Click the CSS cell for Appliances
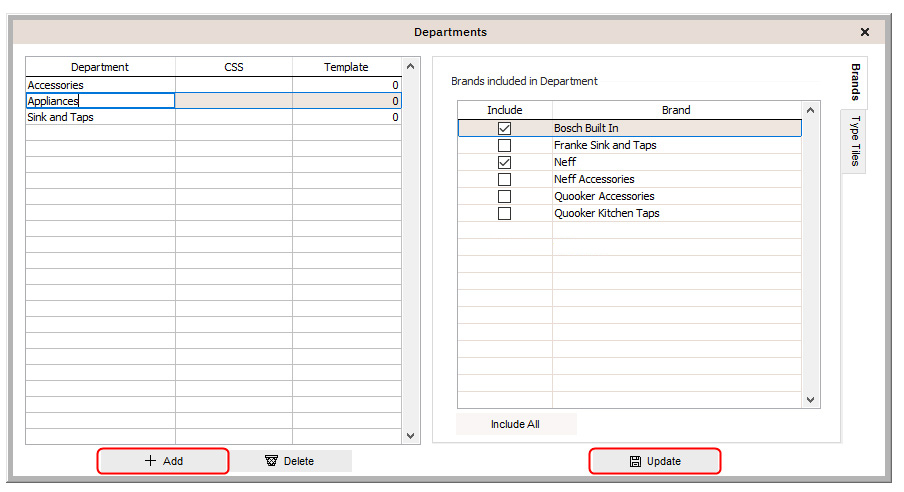904x492 pixels. pos(233,101)
